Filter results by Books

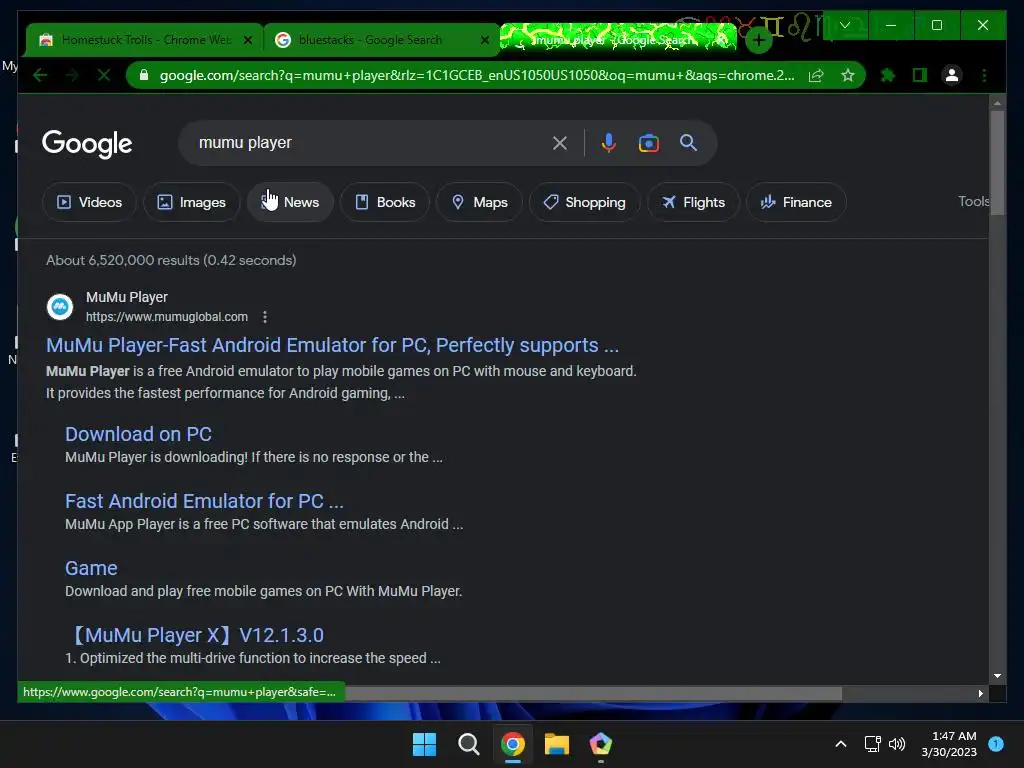385,202
